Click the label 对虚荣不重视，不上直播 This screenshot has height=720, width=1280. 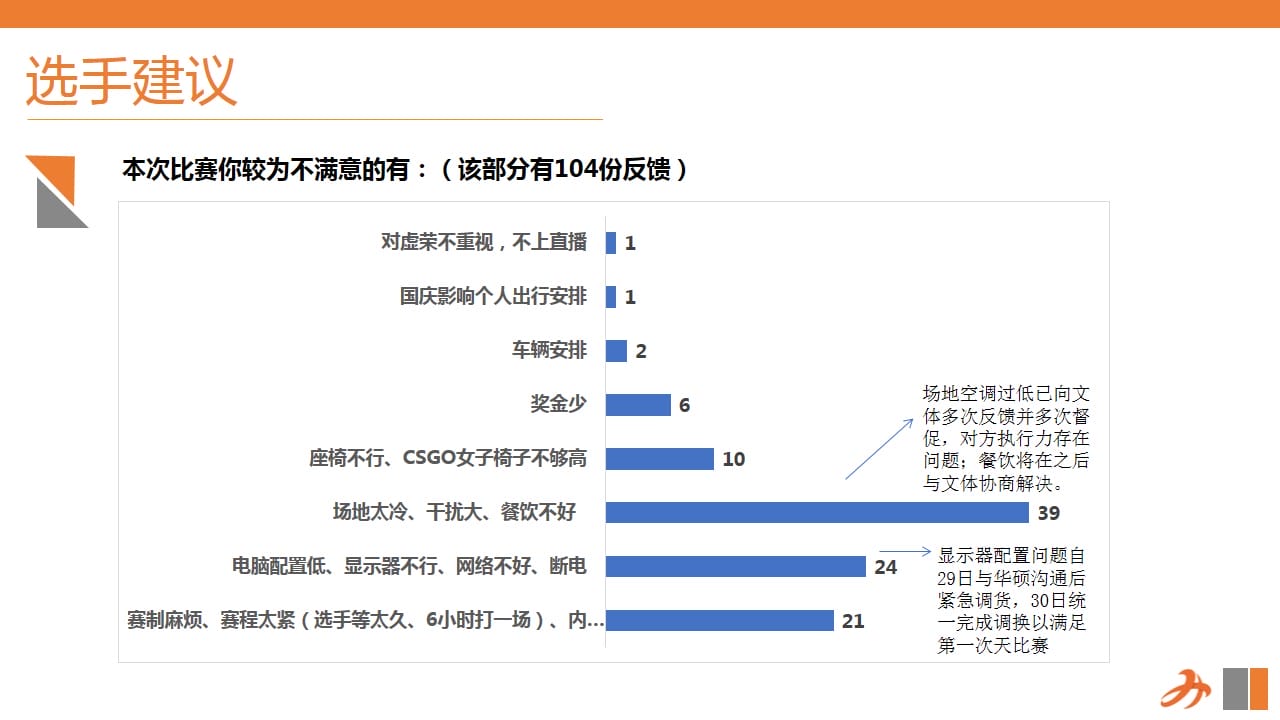point(484,242)
